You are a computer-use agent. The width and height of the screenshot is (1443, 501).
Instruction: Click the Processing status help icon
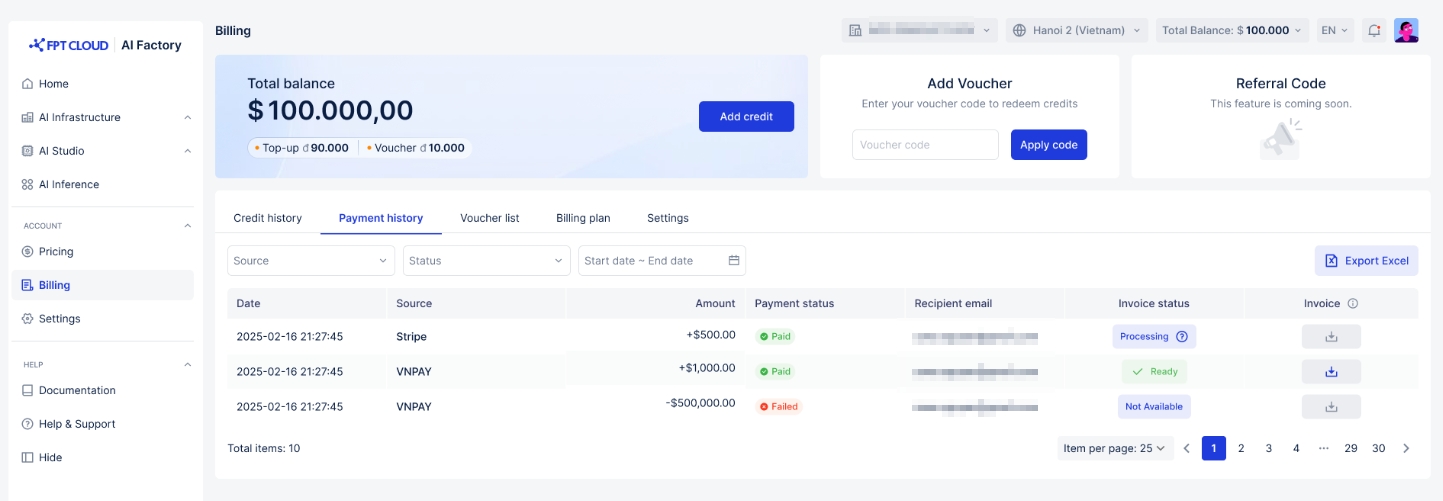pos(1182,337)
